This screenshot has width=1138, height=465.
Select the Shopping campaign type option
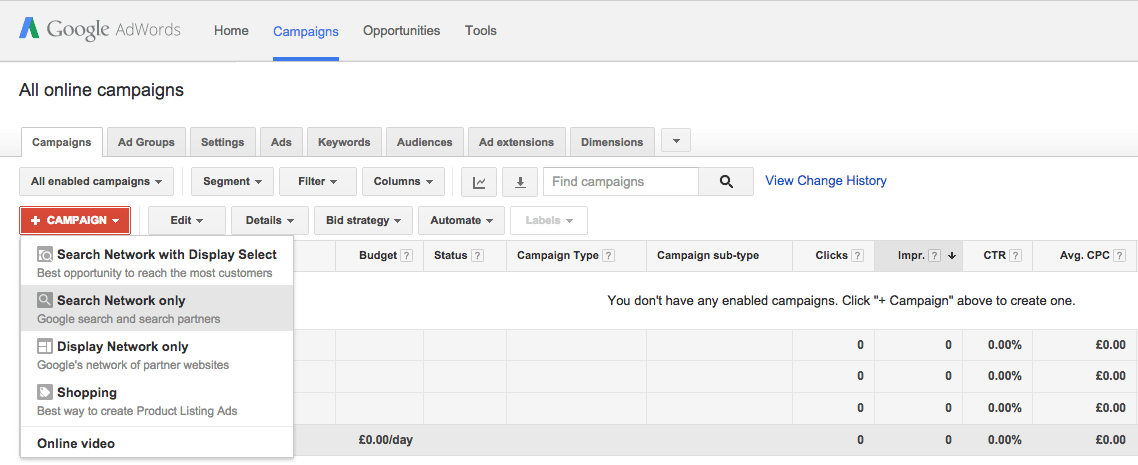click(157, 400)
